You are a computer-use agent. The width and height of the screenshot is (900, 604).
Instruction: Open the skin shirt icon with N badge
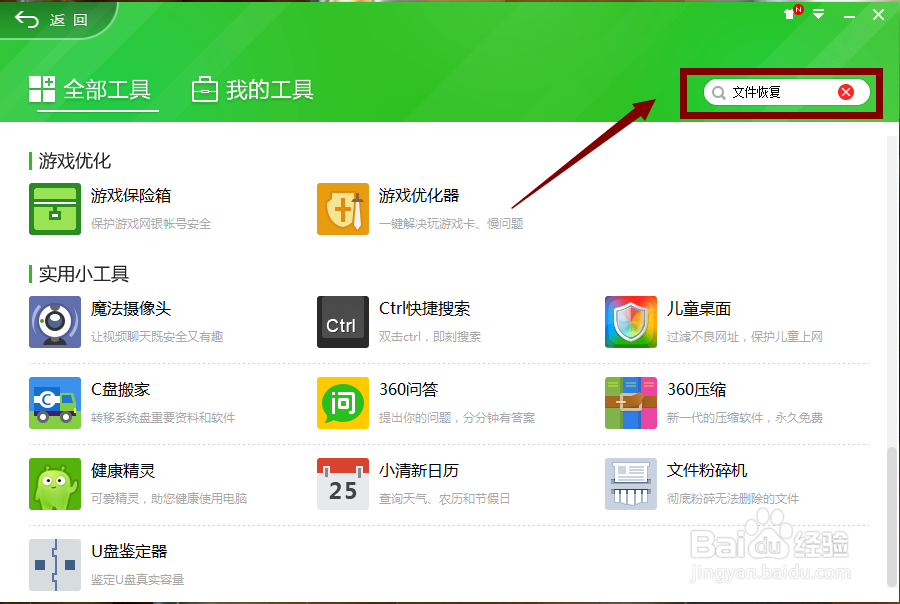pyautogui.click(x=792, y=13)
